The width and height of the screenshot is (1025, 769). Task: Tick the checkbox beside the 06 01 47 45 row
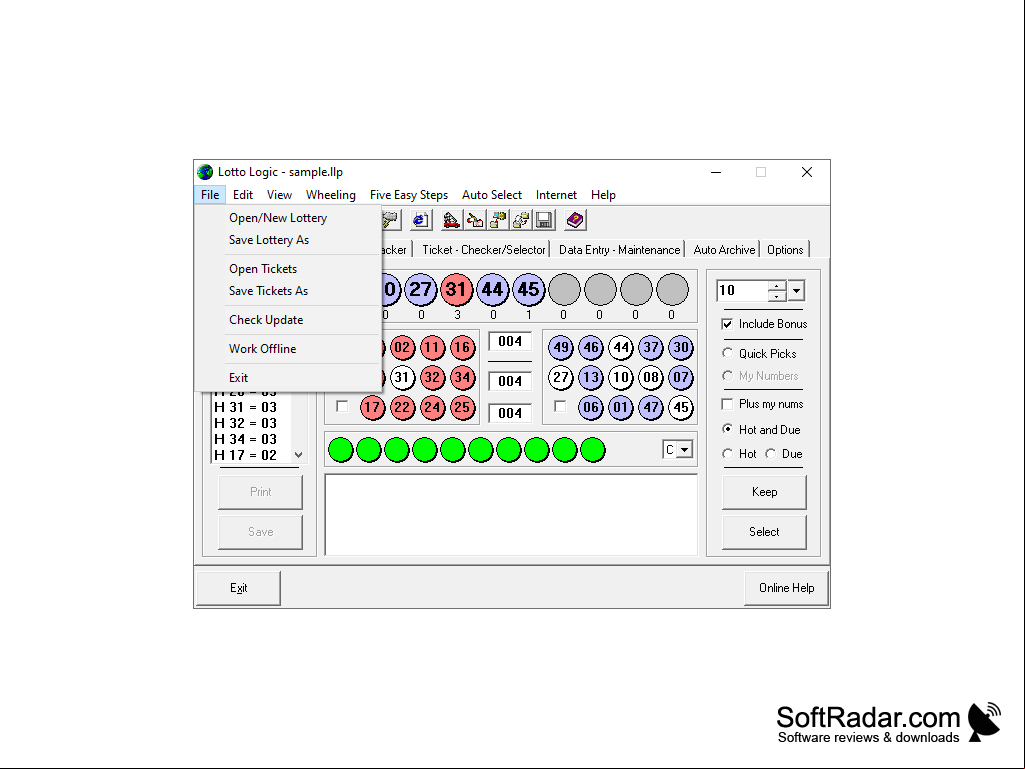(x=560, y=406)
